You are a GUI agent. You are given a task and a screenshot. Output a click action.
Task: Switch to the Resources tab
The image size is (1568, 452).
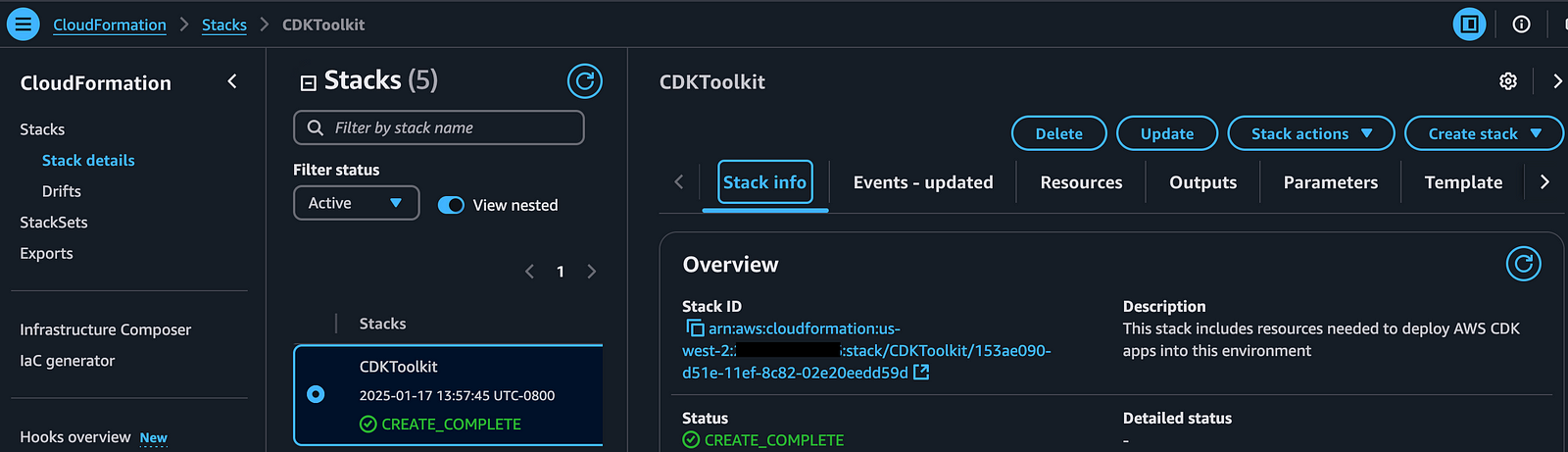1081,182
